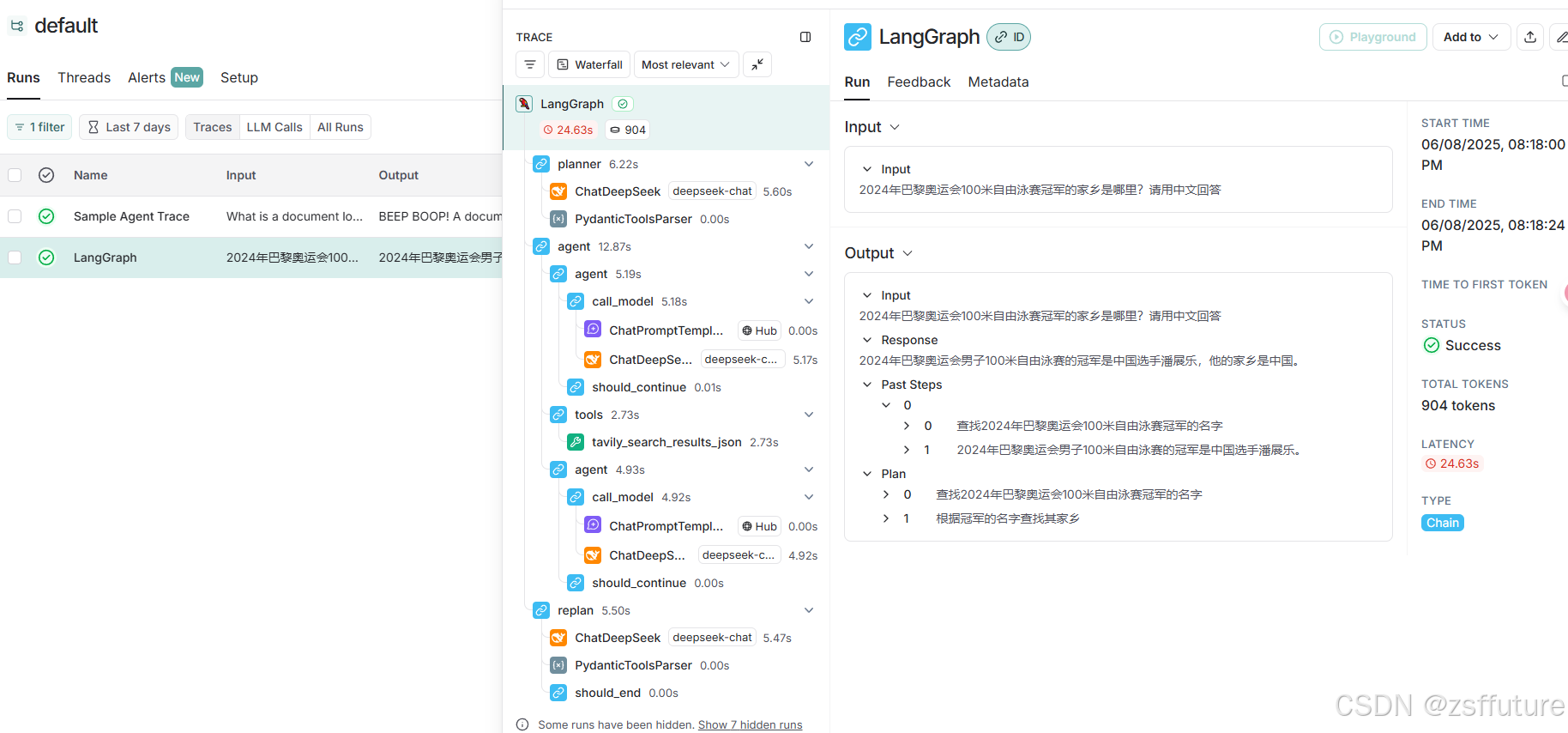The image size is (1568, 733).
Task: Click the status column header check icon
Action: point(46,175)
